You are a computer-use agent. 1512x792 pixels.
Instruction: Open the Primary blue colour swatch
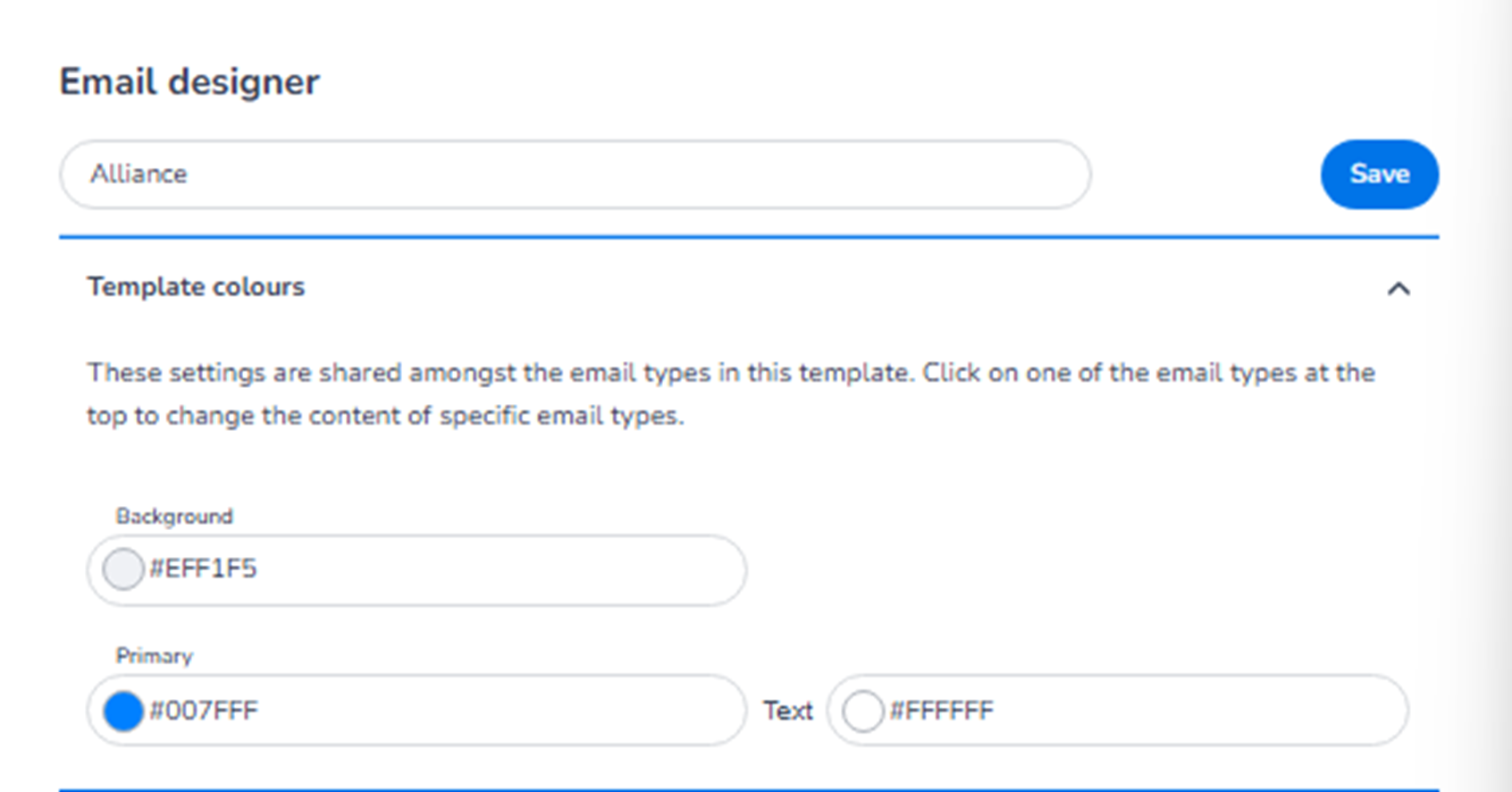click(123, 711)
